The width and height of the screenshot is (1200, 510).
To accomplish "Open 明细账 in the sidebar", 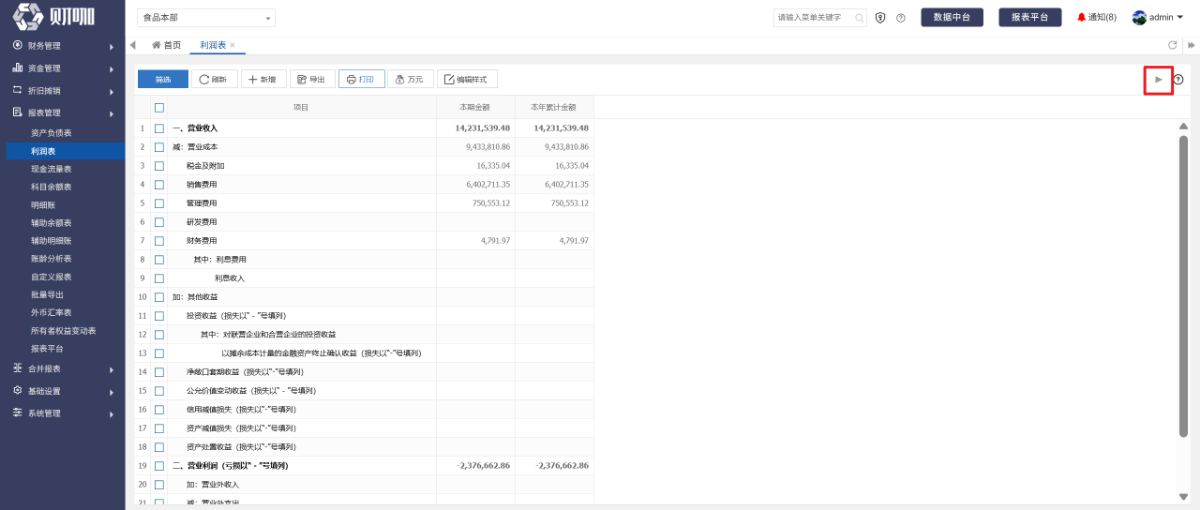I will [43, 204].
